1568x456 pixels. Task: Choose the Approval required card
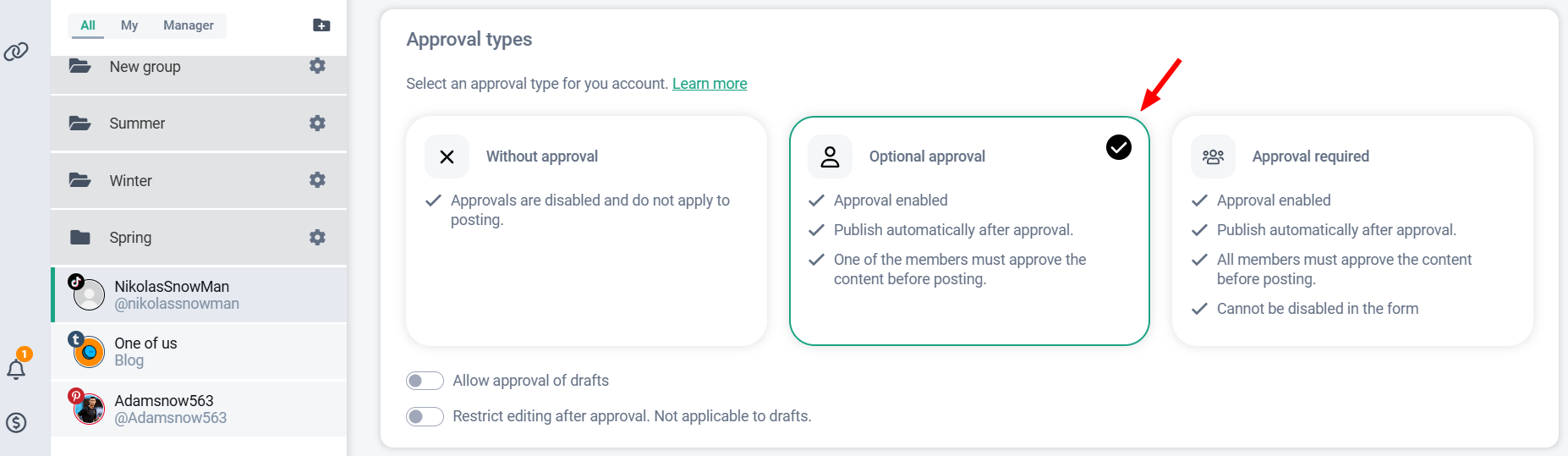[1351, 230]
